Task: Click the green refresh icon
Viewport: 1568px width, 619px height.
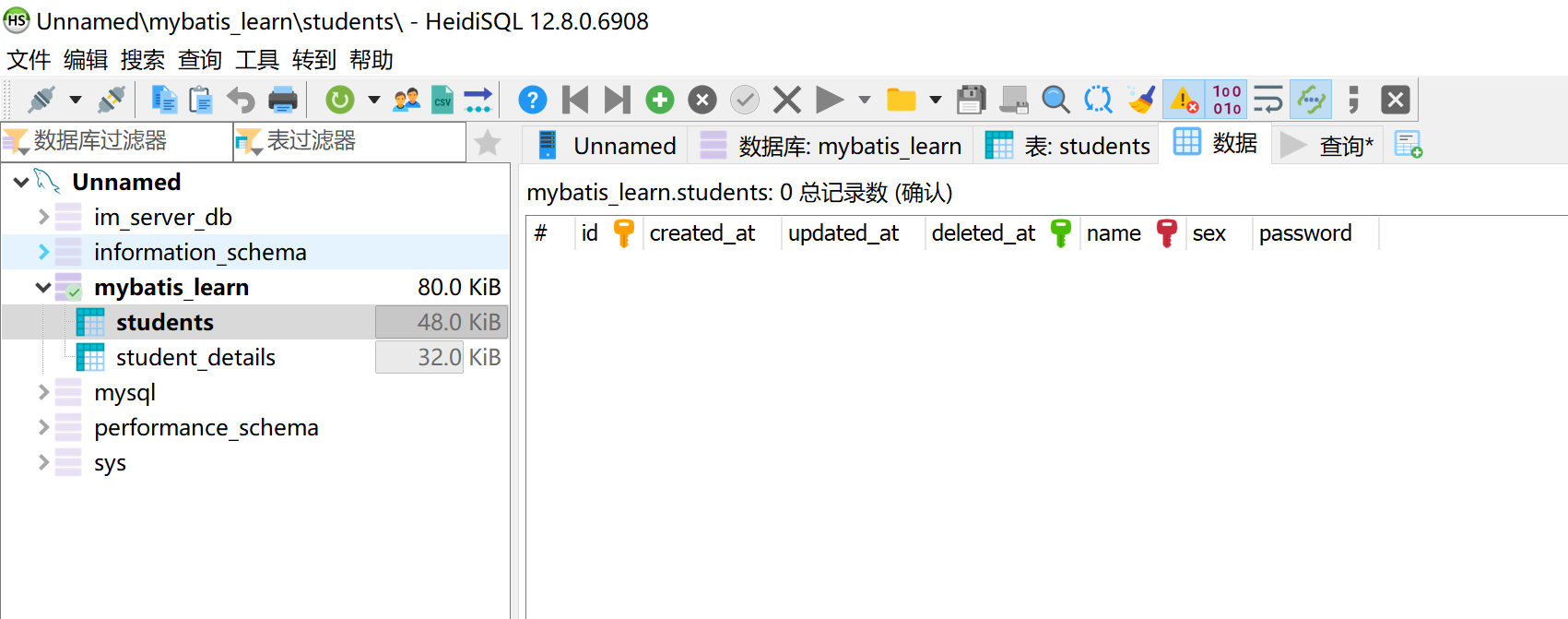Action: (x=340, y=100)
